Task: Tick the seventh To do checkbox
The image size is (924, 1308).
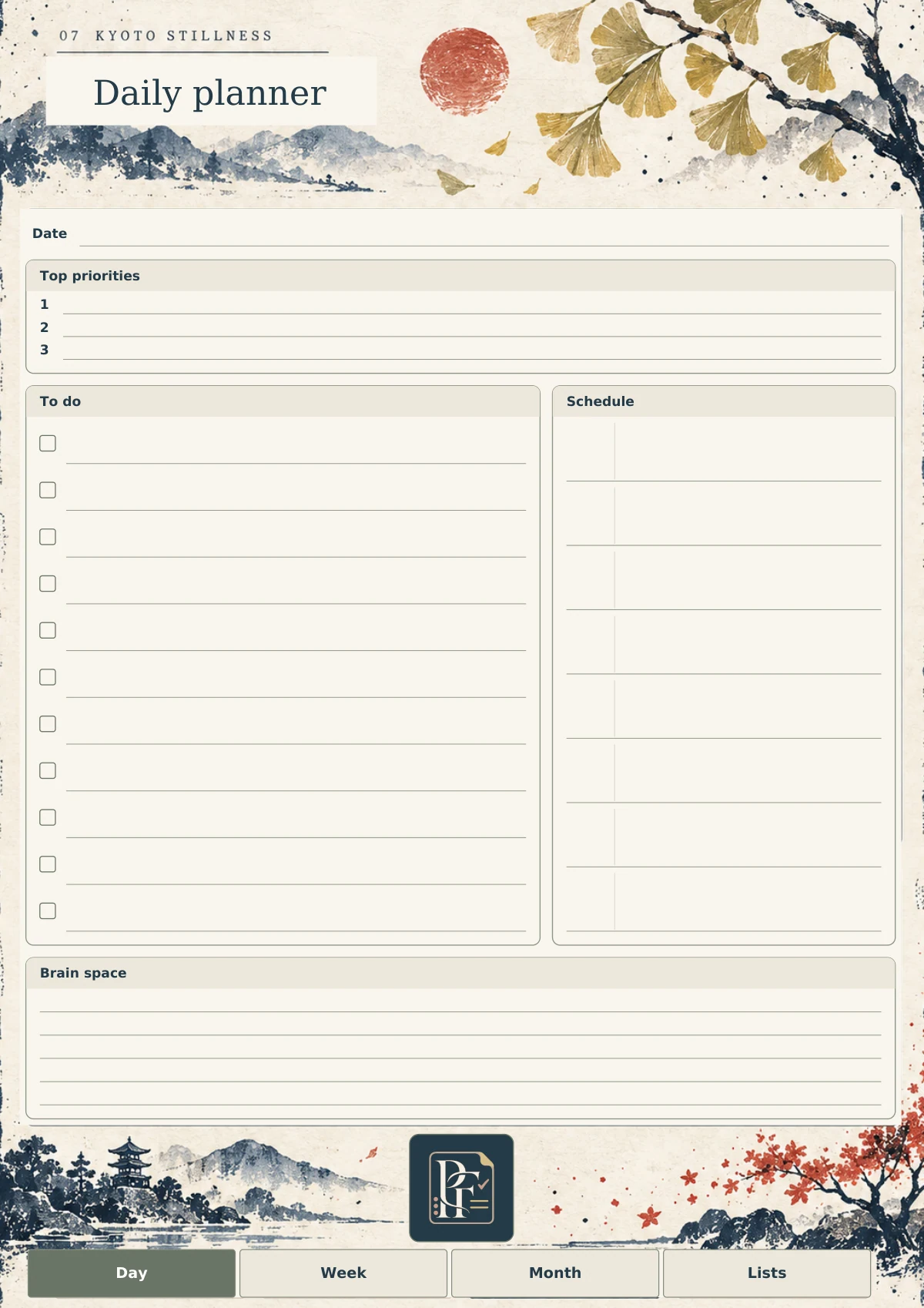Action: [48, 723]
